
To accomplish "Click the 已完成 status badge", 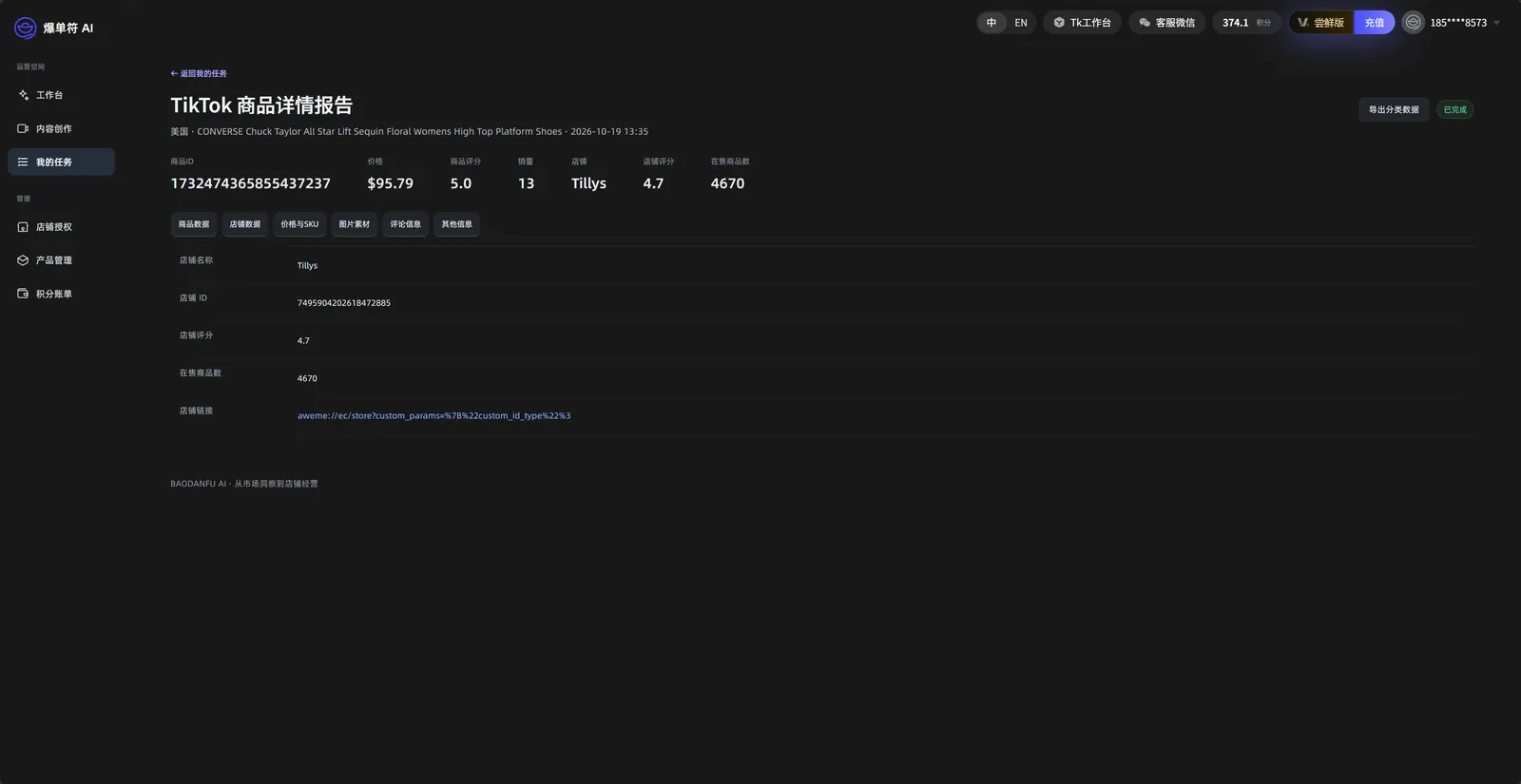I will (1455, 109).
